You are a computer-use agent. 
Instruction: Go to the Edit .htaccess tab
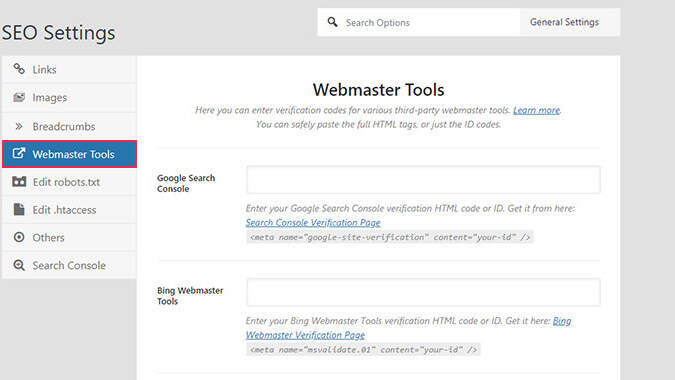(x=69, y=210)
